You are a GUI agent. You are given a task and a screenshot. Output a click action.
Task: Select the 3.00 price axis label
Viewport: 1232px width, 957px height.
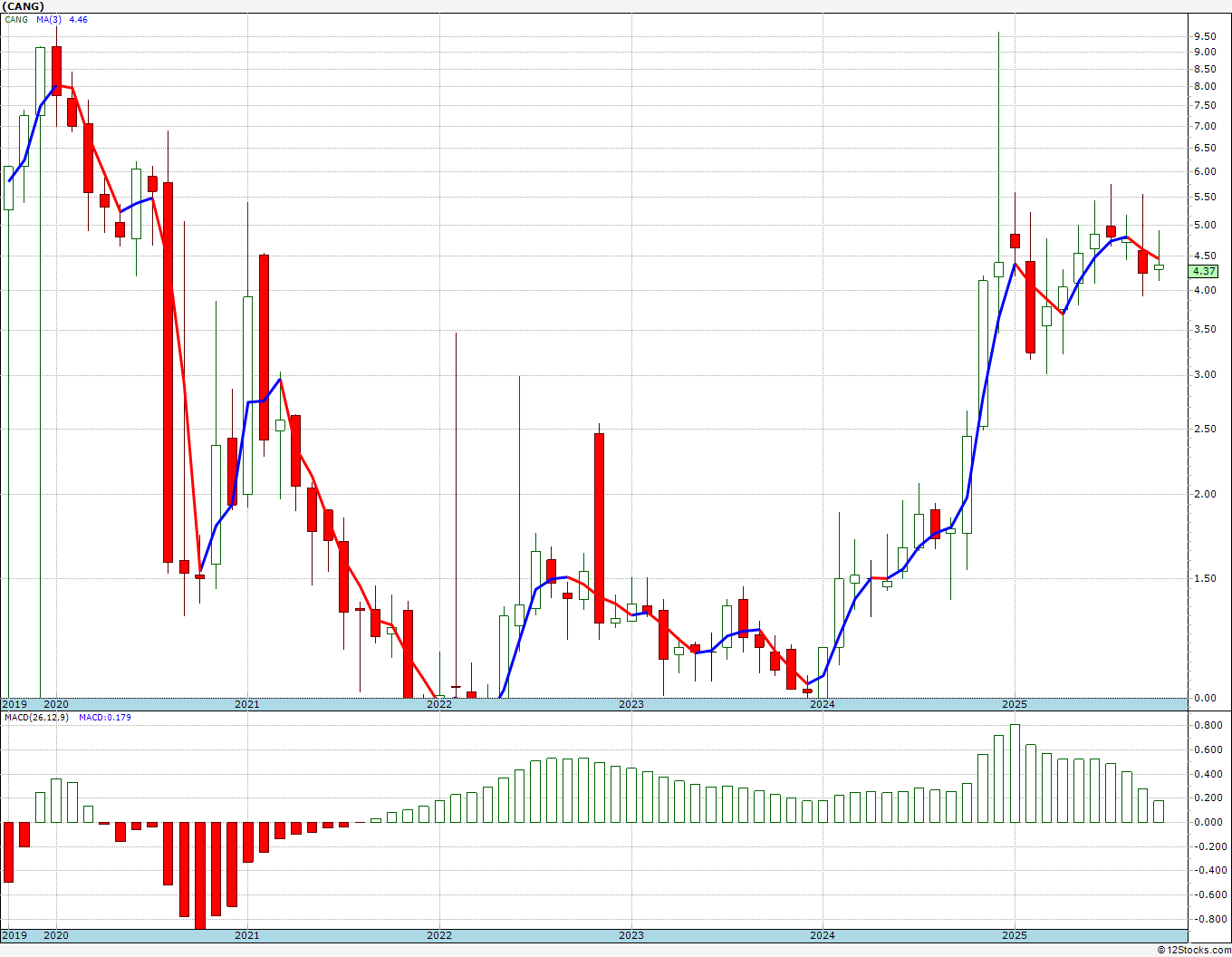[x=1204, y=374]
